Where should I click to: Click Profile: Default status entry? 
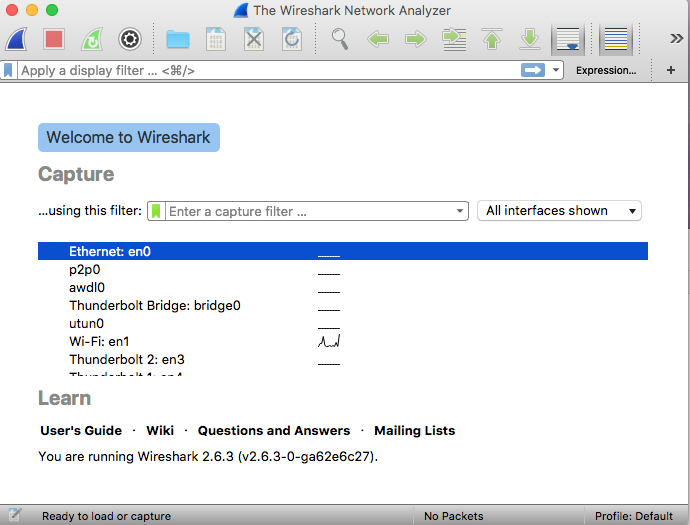tap(634, 516)
